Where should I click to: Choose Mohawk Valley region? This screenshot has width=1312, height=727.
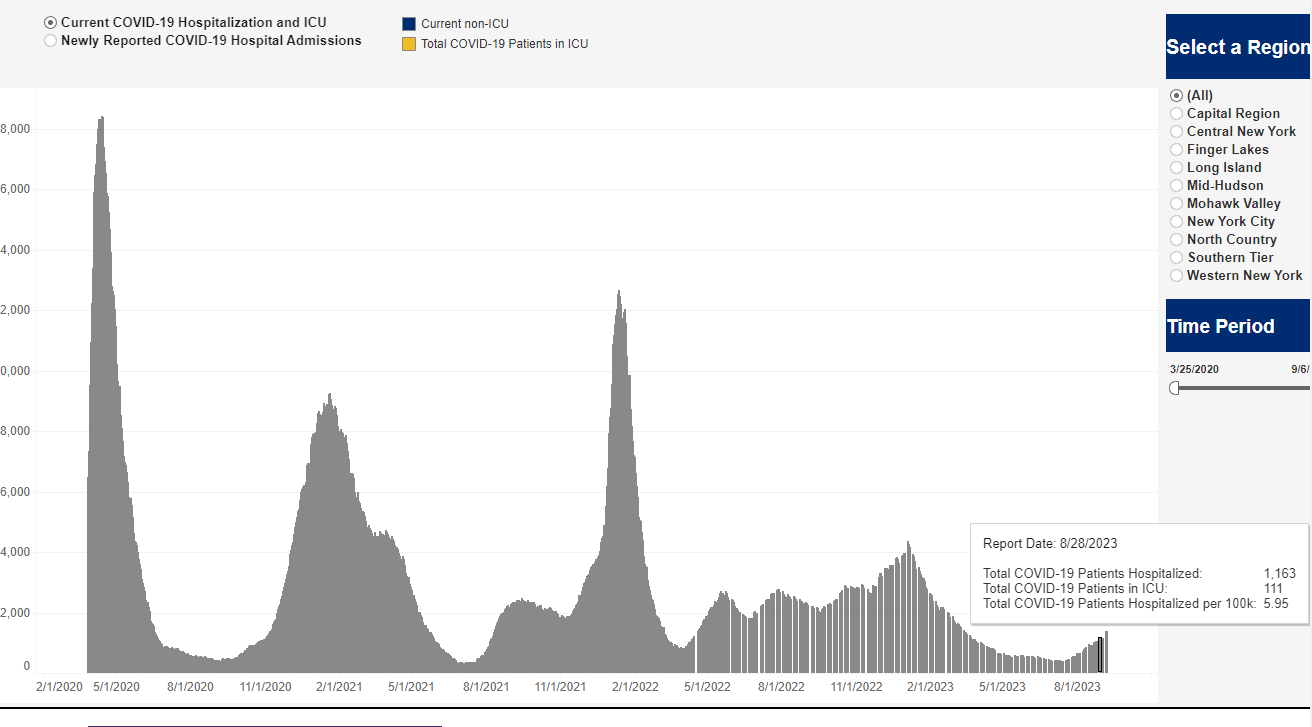(x=1176, y=204)
